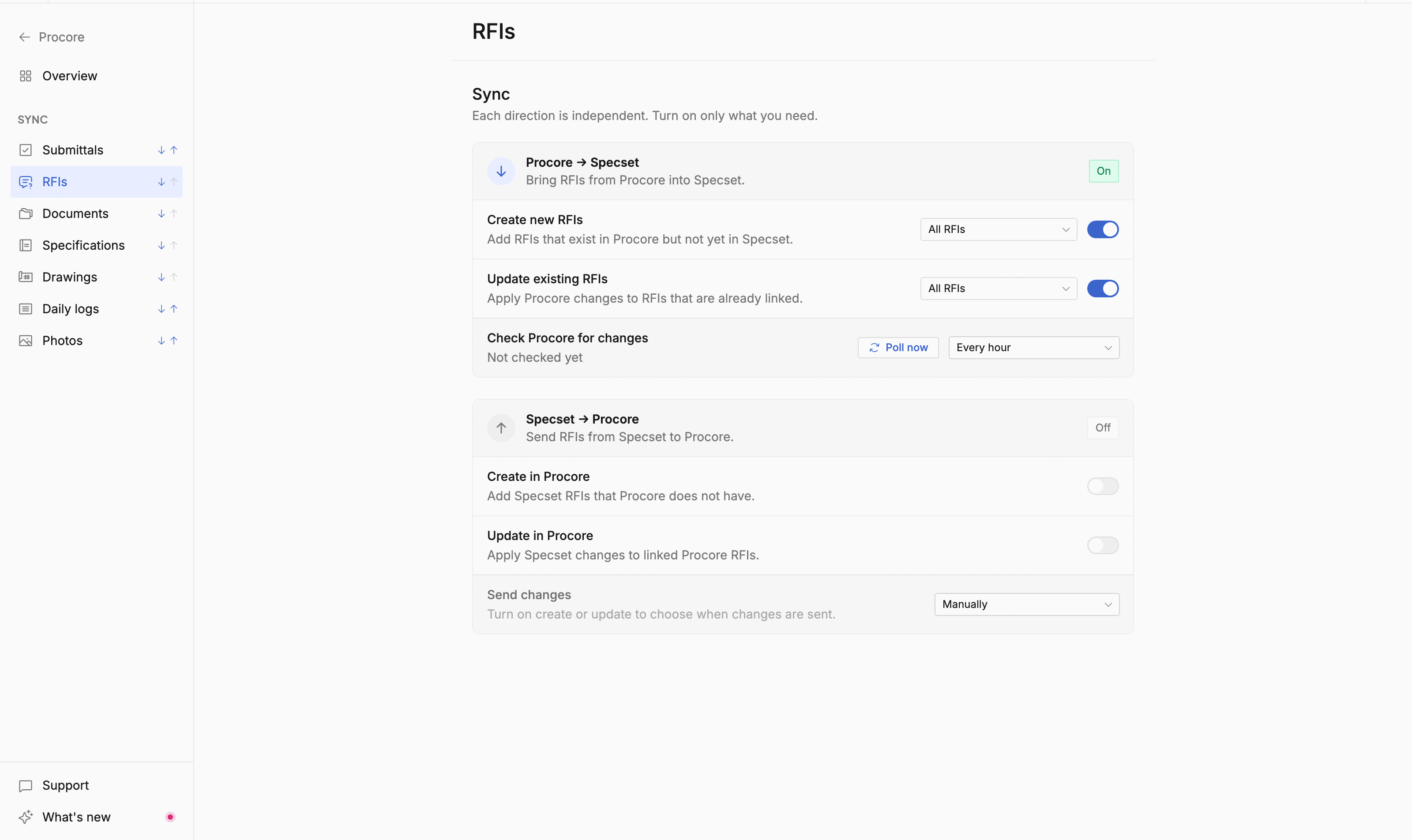Click the Documents folder icon
Screen dimensions: 1412x840
tap(26, 214)
